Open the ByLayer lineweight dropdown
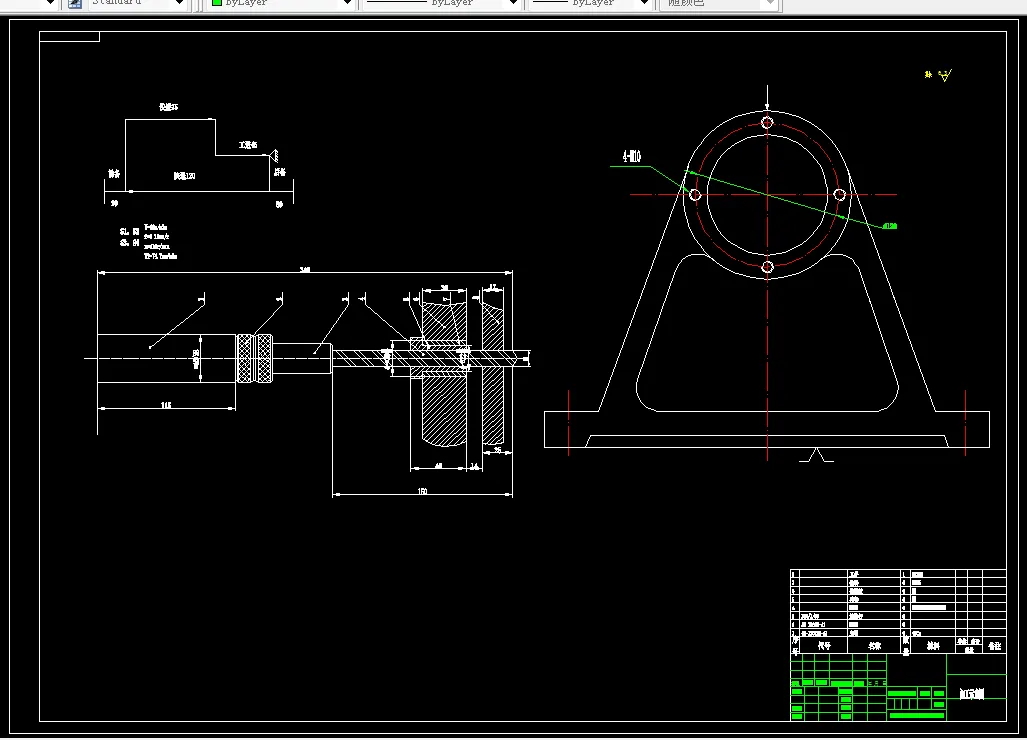This screenshot has height=740, width=1027. [x=590, y=4]
